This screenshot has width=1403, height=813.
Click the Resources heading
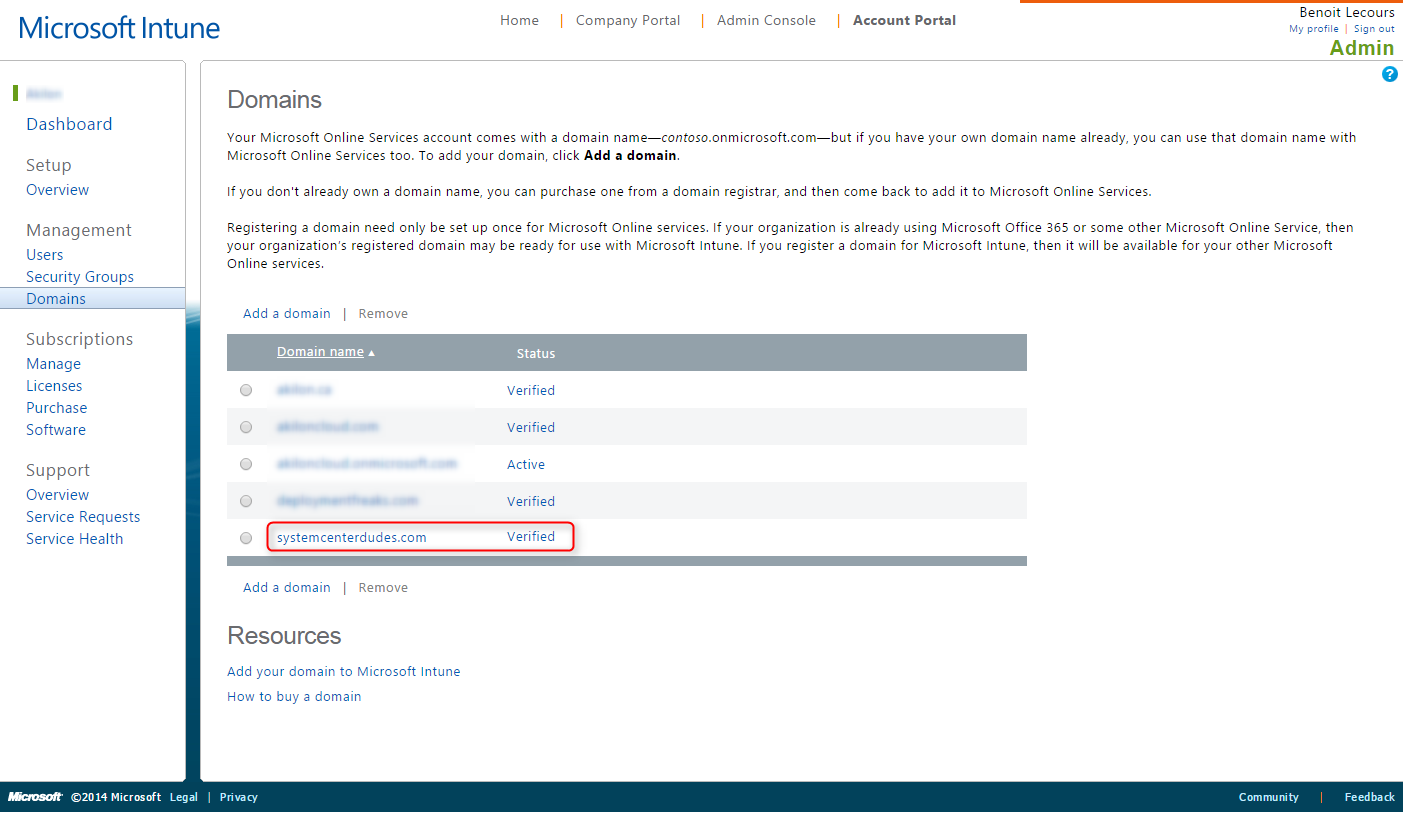point(284,636)
